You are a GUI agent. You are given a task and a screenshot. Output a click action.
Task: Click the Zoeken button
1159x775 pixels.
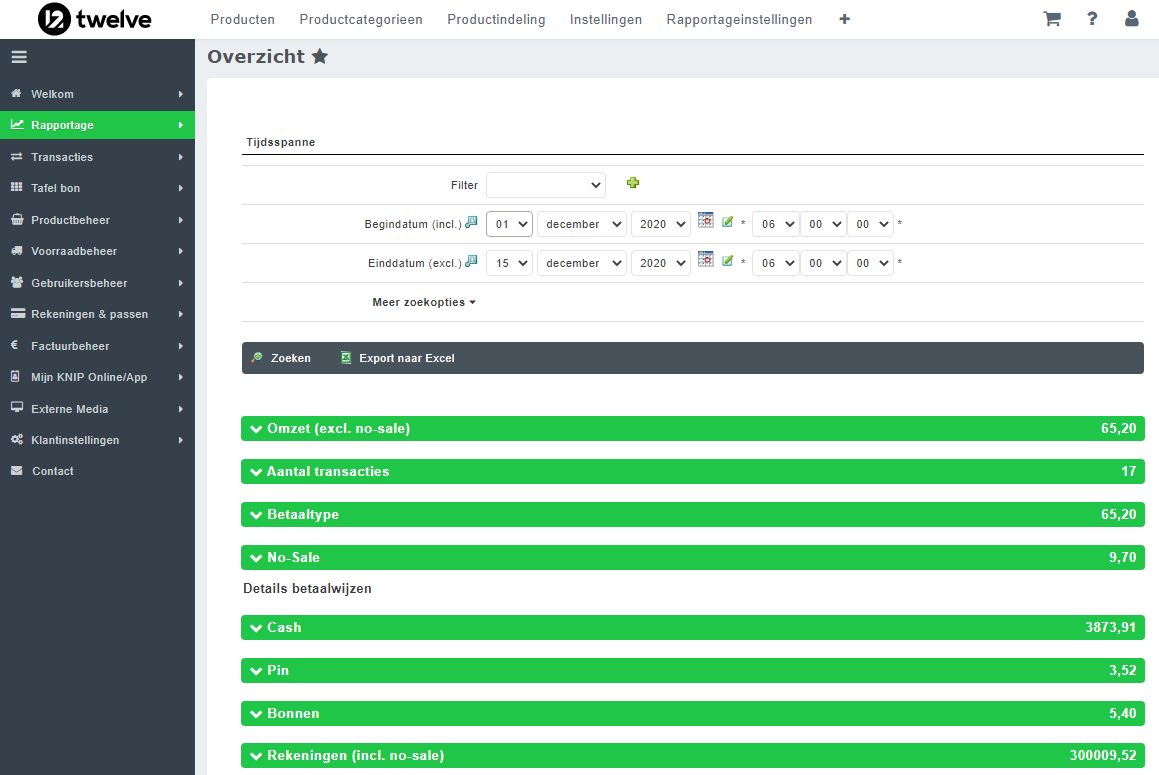[281, 358]
